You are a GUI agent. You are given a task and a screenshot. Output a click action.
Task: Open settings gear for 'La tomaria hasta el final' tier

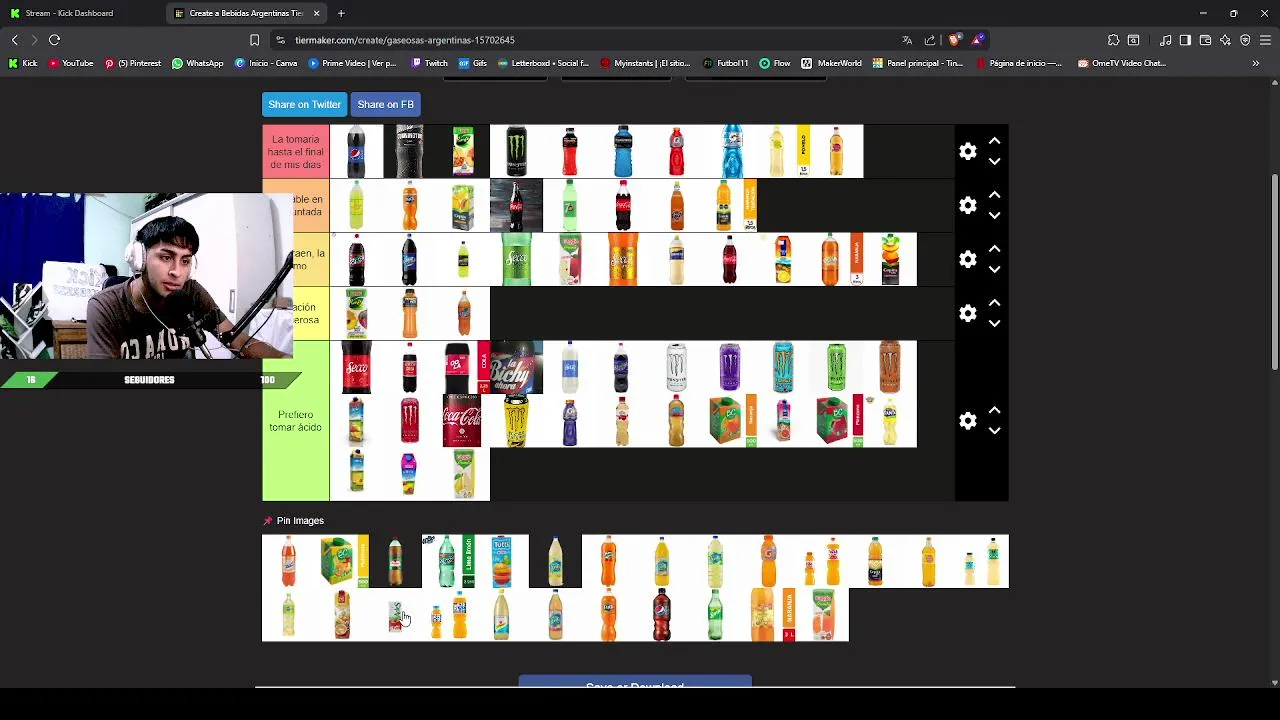967,151
